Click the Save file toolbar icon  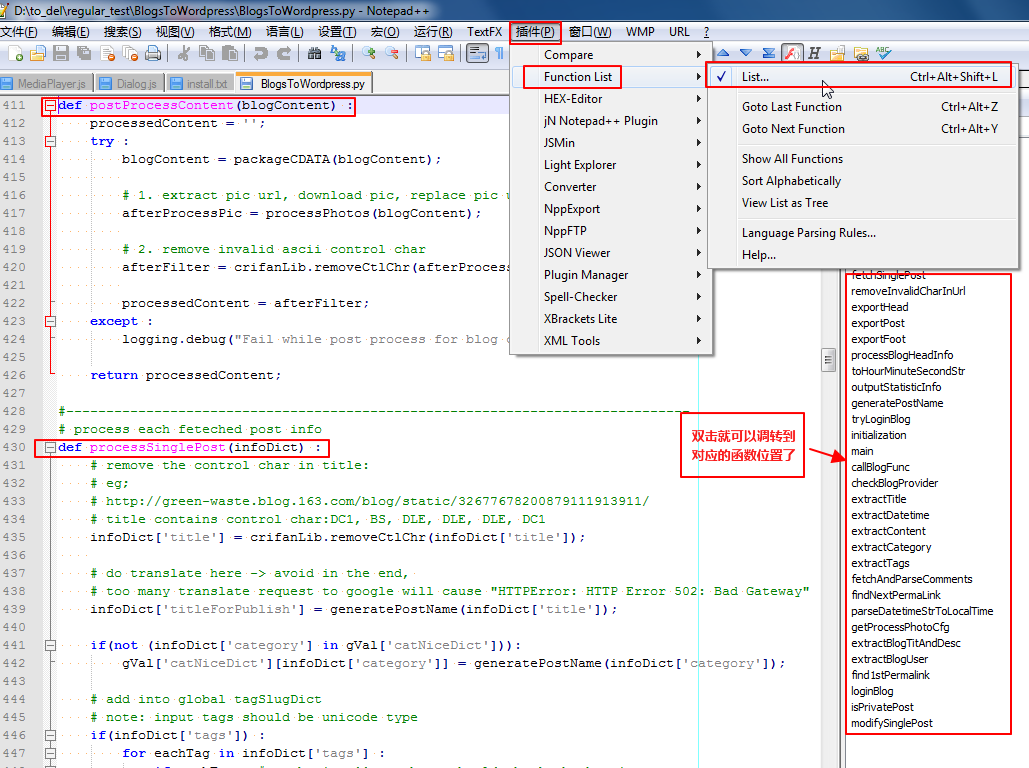[61, 54]
